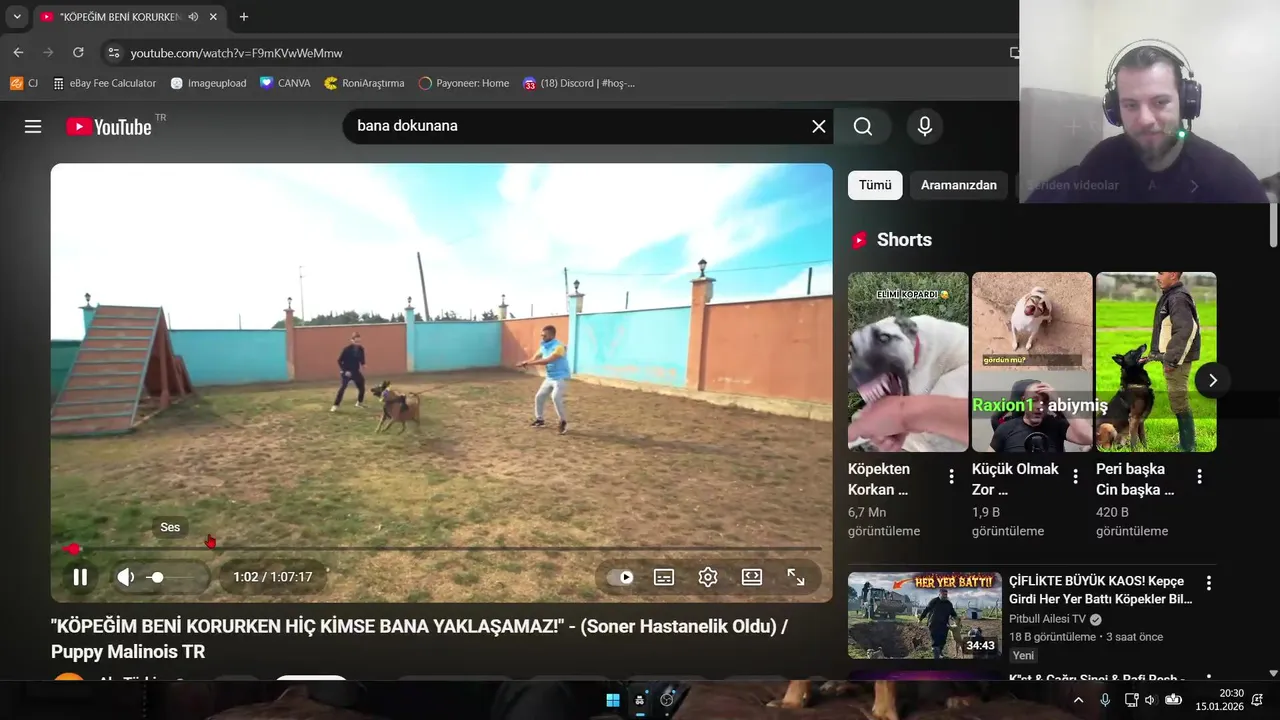Open the Discord bookmark
Image resolution: width=1280 pixels, height=720 pixels.
coord(579,83)
